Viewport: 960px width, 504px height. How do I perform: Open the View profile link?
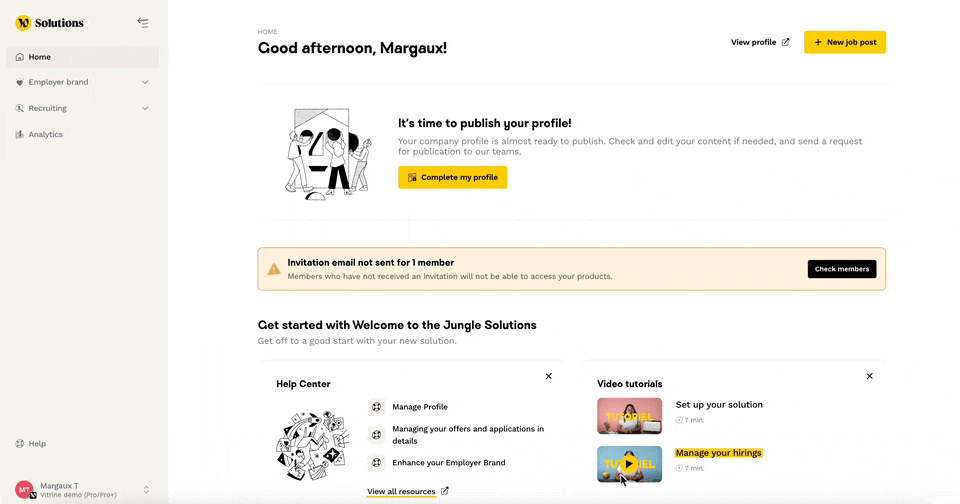click(x=760, y=42)
